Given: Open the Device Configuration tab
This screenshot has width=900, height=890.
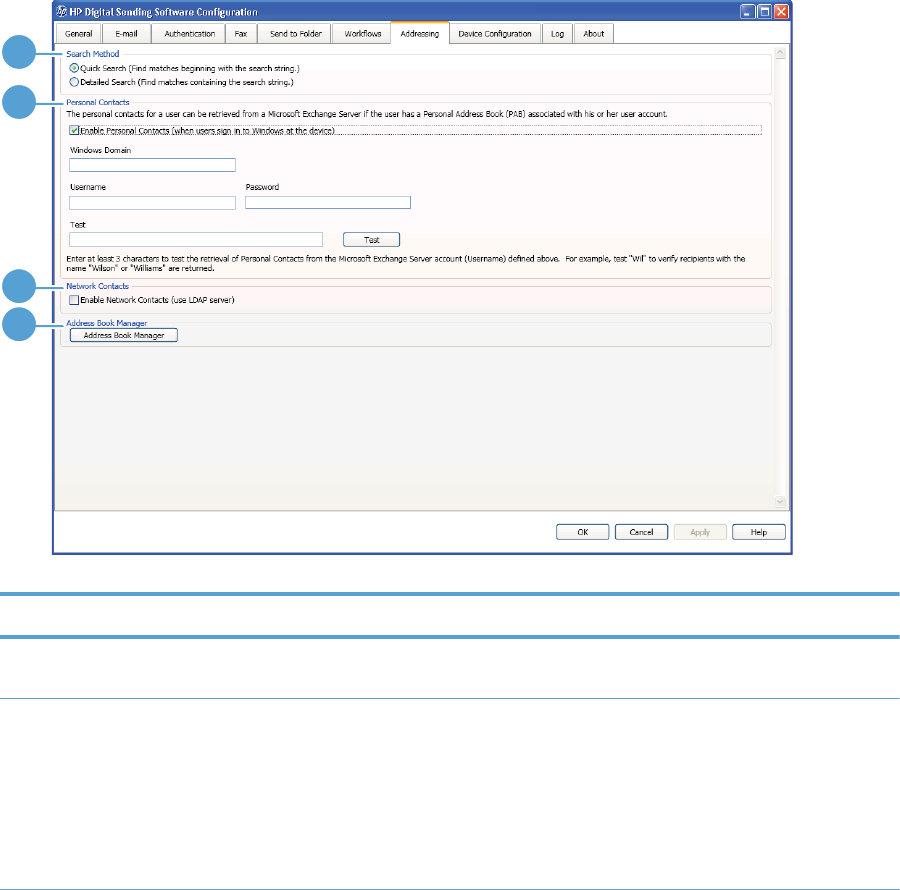Looking at the screenshot, I should [x=495, y=34].
